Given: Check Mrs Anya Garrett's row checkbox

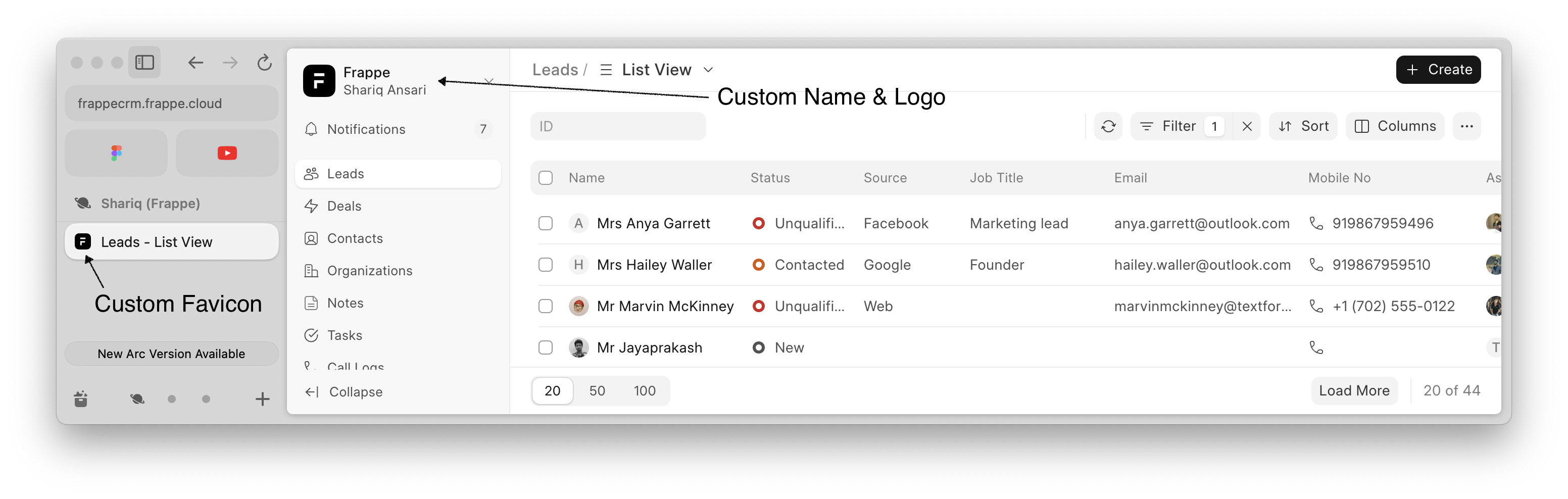Looking at the screenshot, I should [x=546, y=223].
